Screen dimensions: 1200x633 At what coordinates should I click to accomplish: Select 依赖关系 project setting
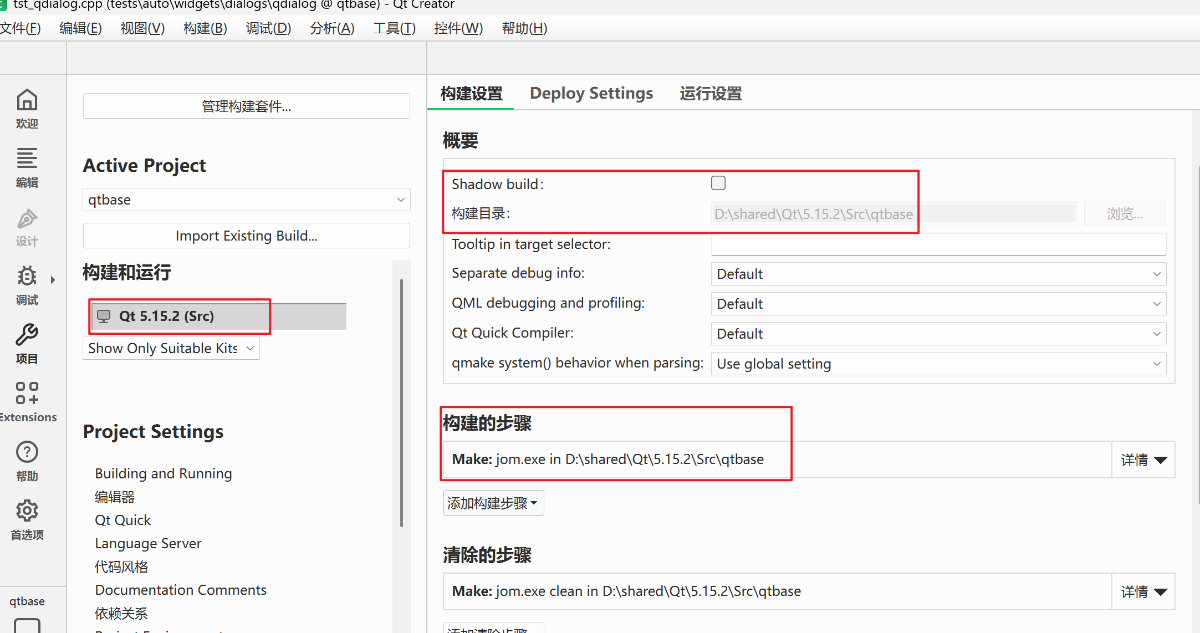121,613
